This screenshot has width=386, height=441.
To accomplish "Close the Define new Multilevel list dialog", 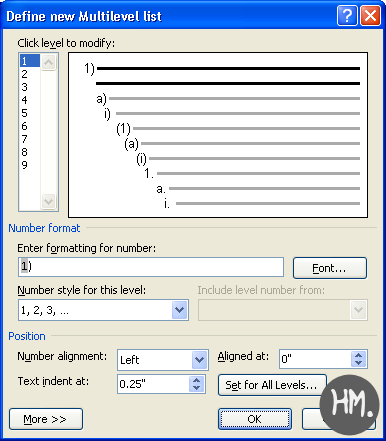I will (x=370, y=16).
